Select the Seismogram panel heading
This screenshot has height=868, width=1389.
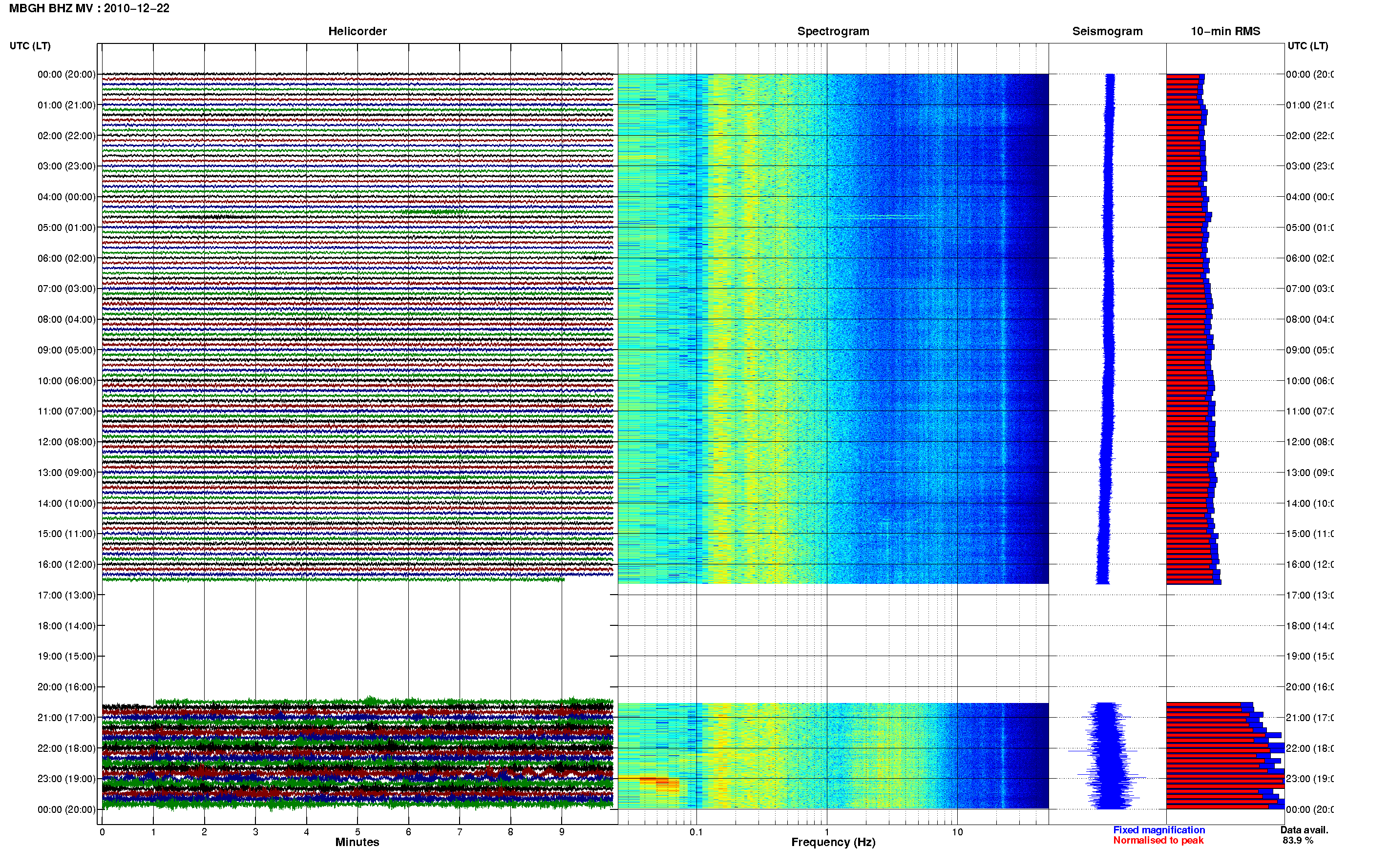(x=1107, y=31)
